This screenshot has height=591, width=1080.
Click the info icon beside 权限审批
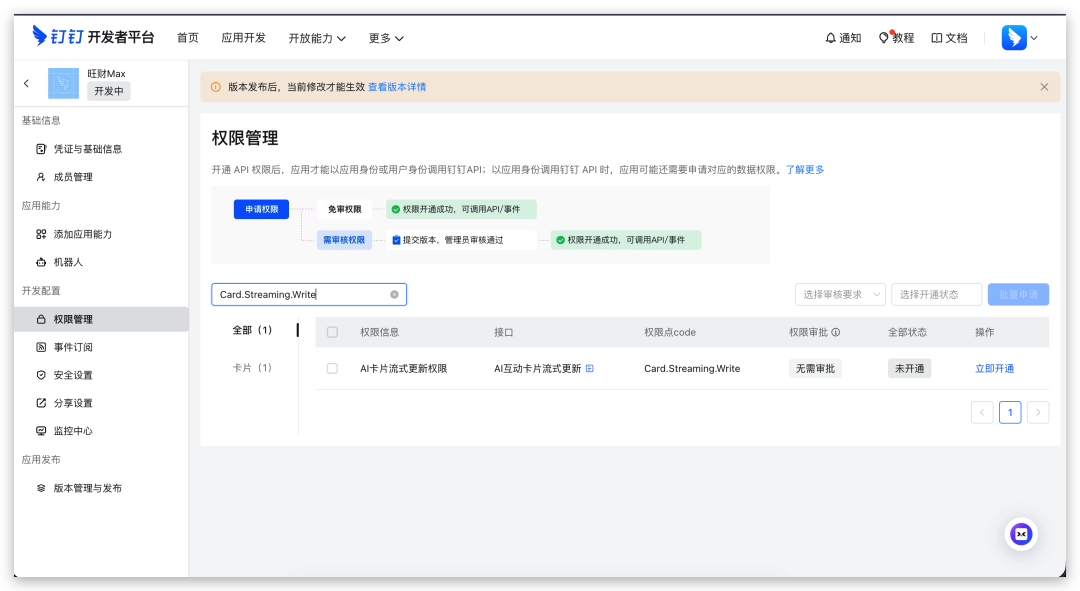tap(836, 333)
